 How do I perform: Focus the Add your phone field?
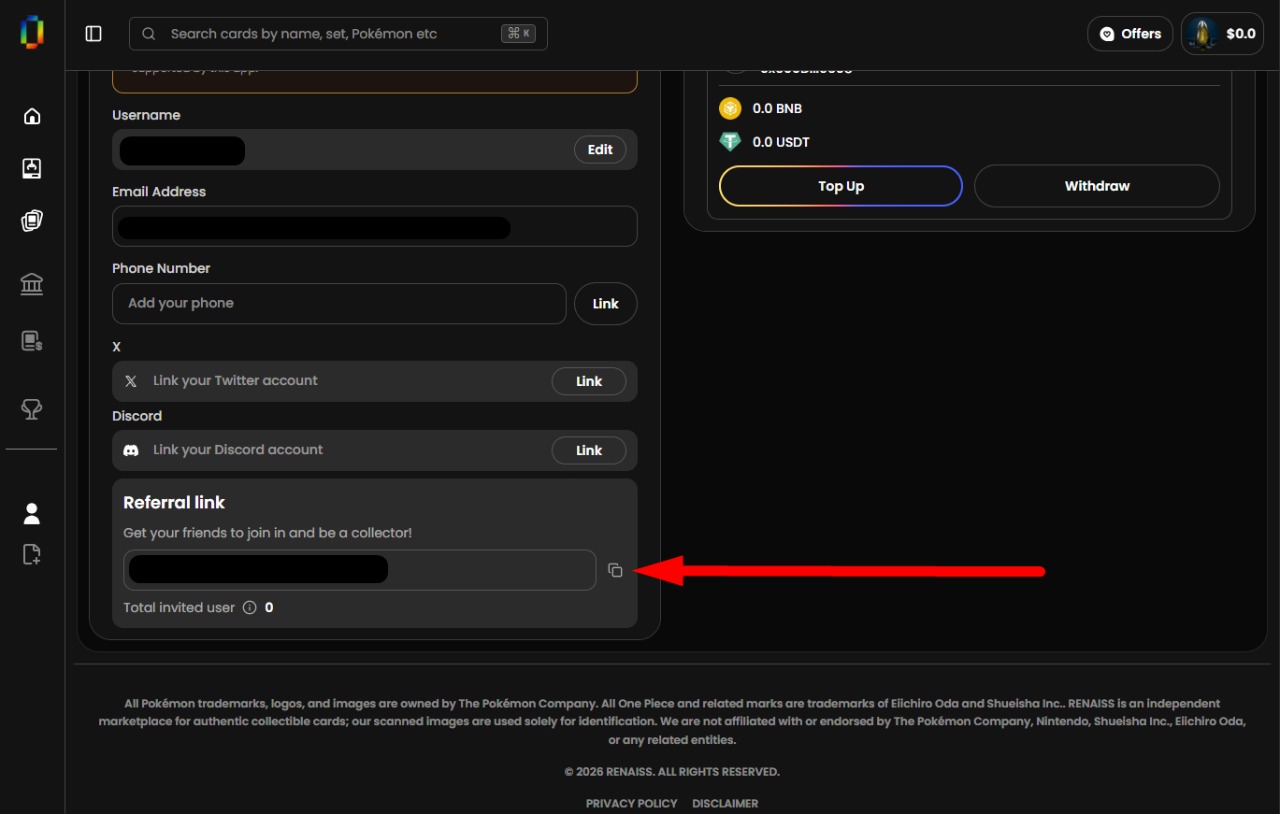coord(339,303)
